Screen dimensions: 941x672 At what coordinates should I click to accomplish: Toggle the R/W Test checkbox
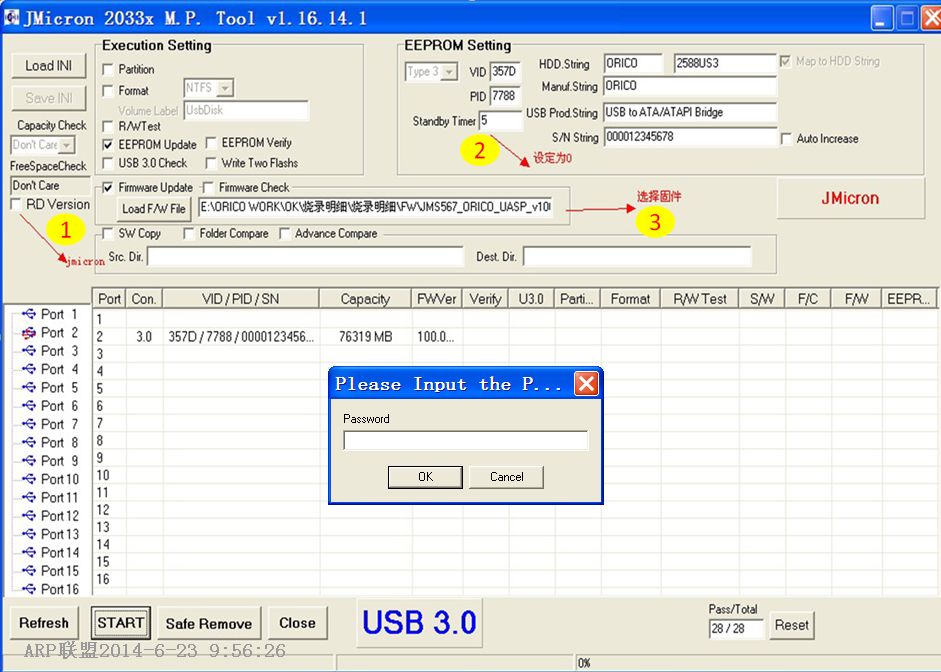click(x=108, y=127)
